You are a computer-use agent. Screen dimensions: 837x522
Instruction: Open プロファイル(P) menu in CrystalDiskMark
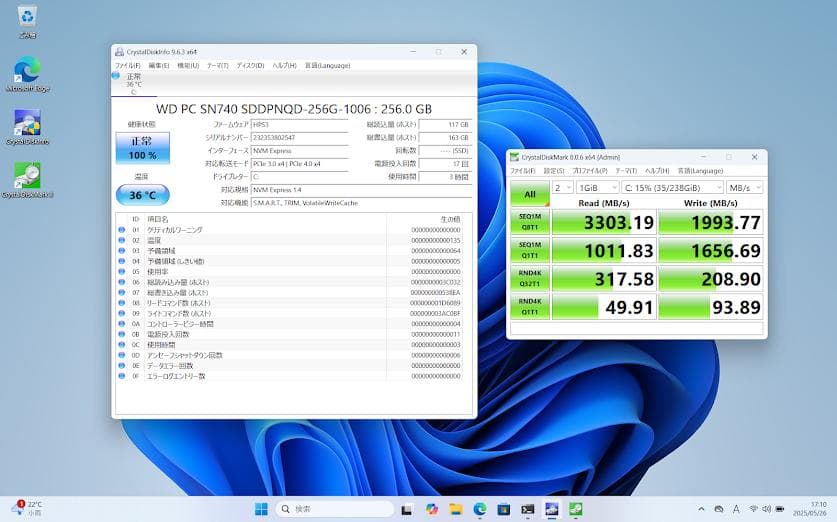pyautogui.click(x=590, y=171)
